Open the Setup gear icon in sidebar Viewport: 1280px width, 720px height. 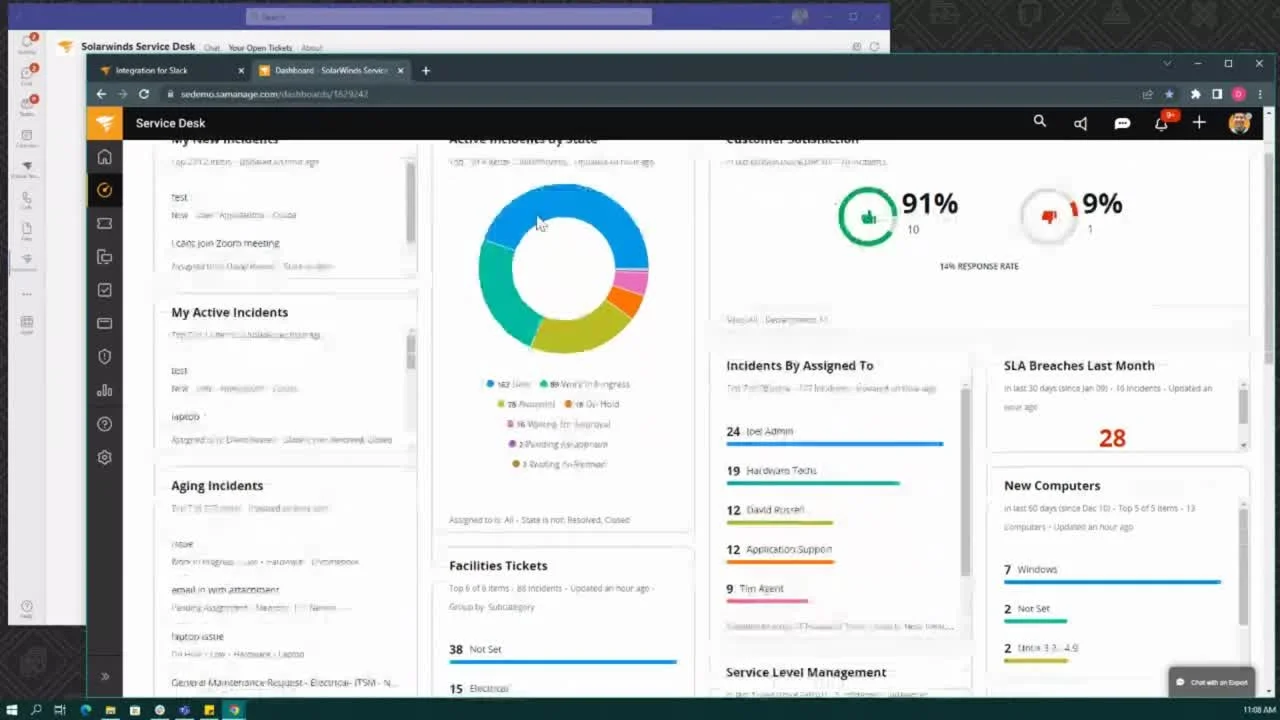[104, 457]
